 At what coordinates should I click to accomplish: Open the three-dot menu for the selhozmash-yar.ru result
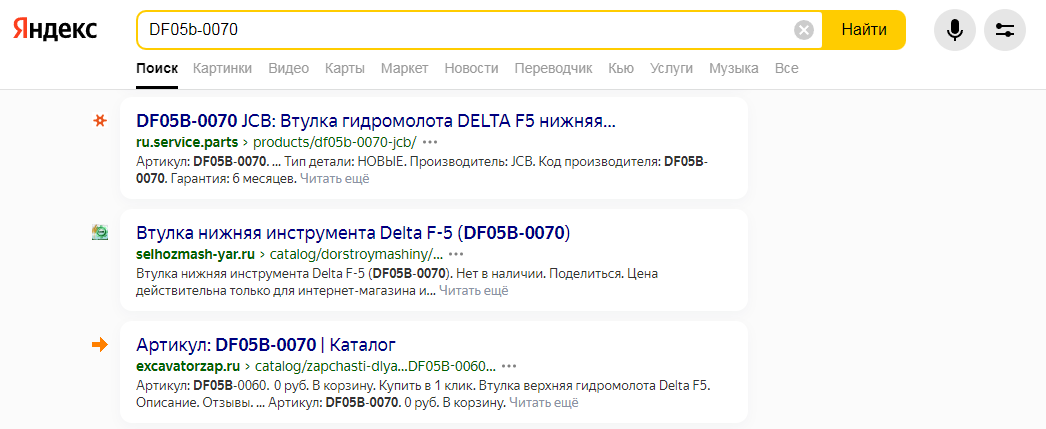click(456, 254)
